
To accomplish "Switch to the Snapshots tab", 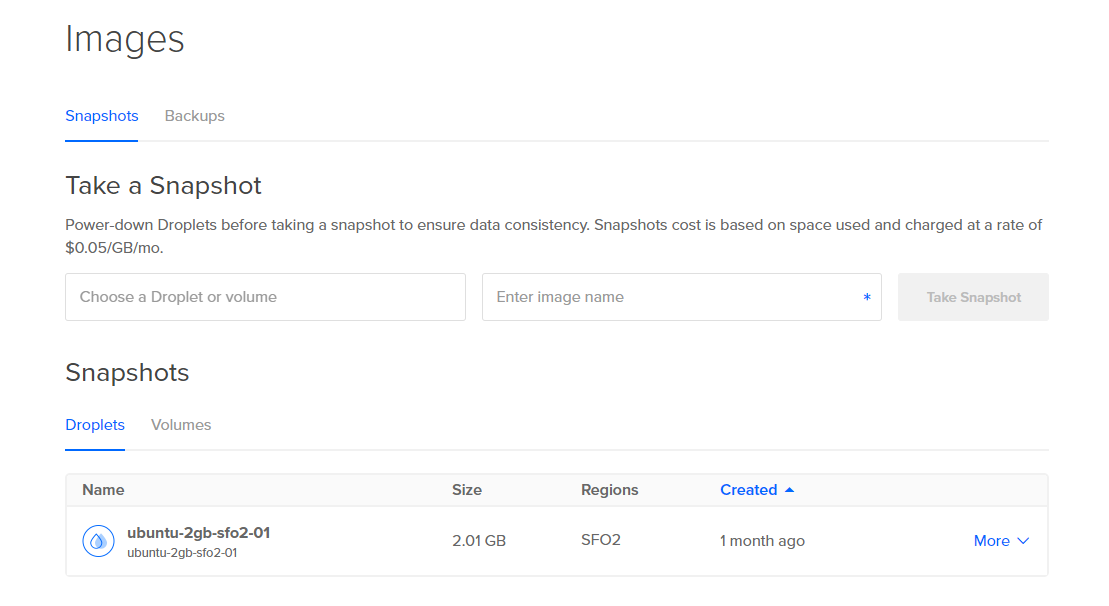I will coord(102,116).
